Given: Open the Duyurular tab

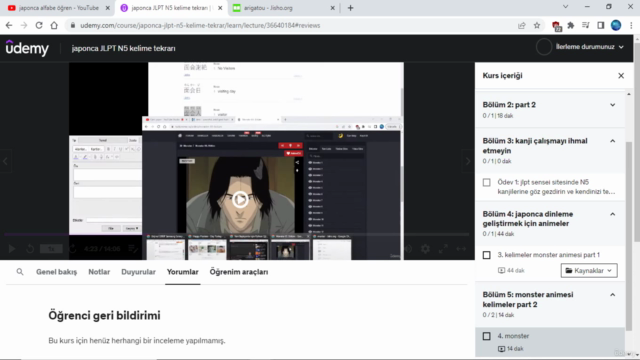Looking at the screenshot, I should click(138, 272).
